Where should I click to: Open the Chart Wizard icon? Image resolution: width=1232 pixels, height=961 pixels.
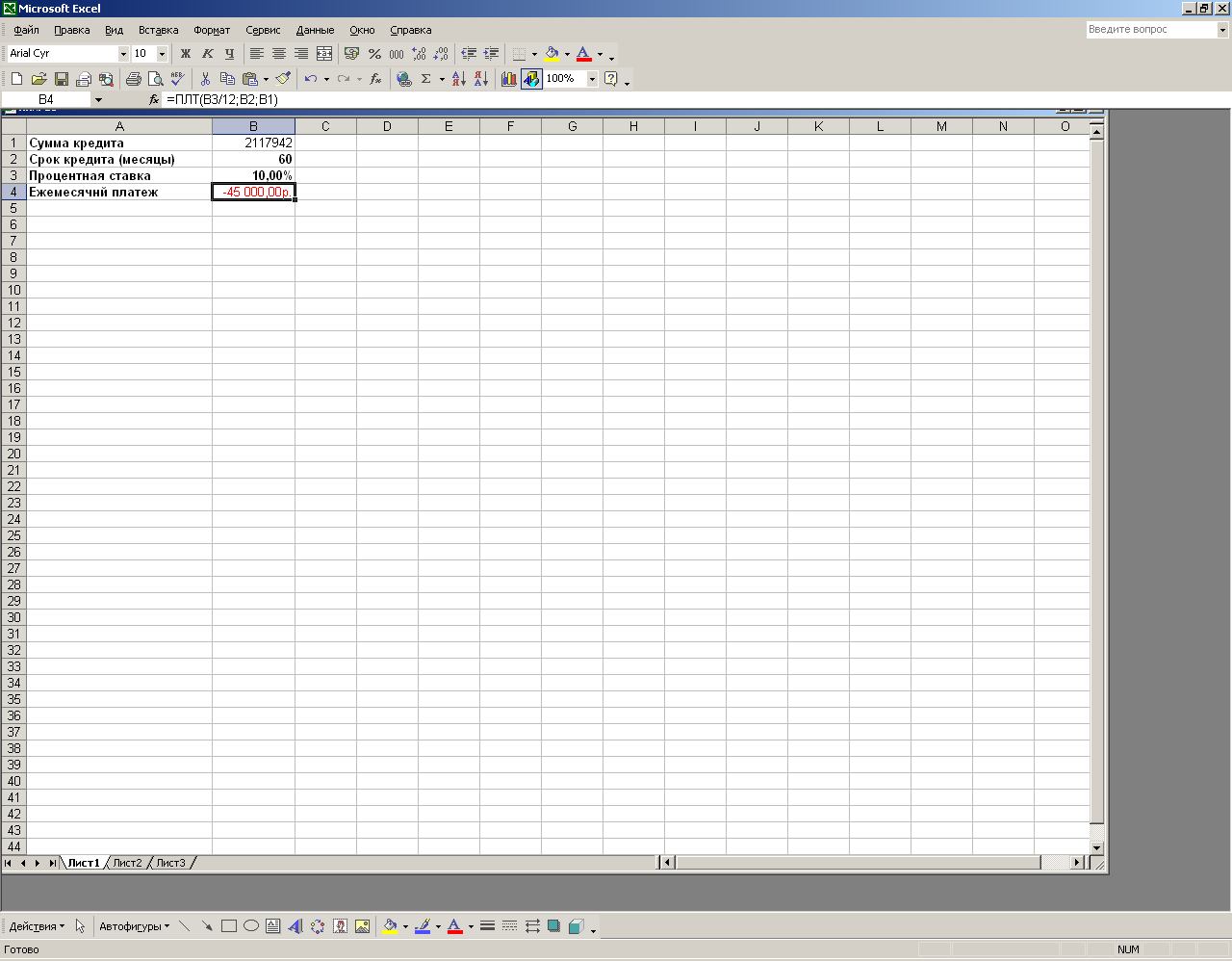coord(508,79)
